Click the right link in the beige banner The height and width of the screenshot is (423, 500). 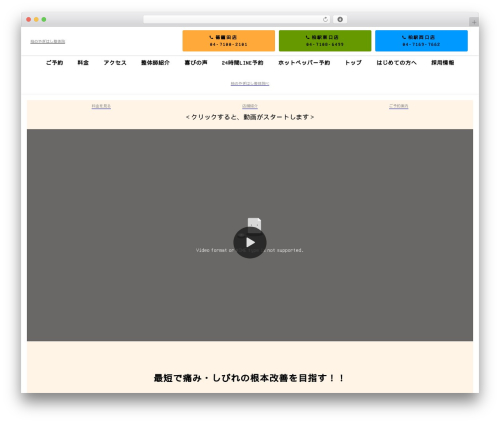[399, 106]
